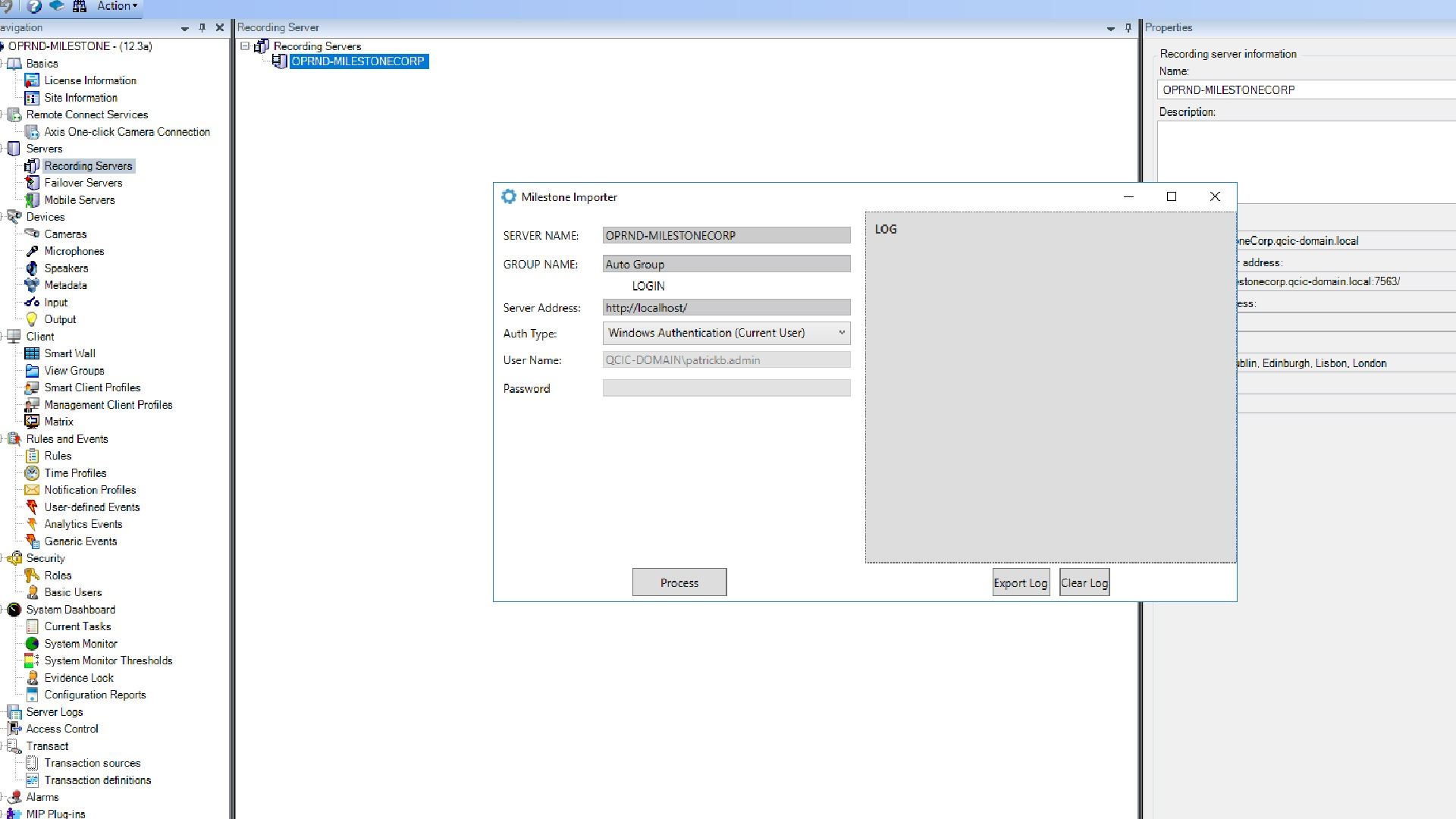Select the Recording Servers tree icon

pos(32,166)
